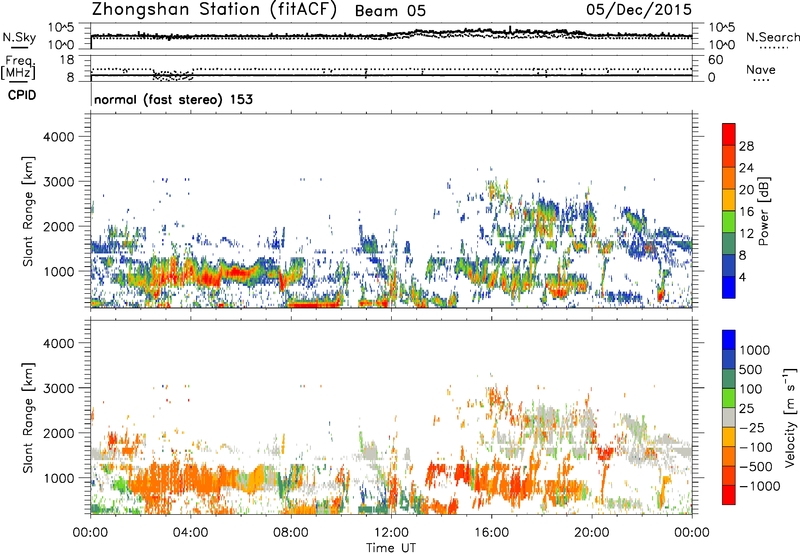Click the "04:00" time tick label
Image resolution: width=800 pixels, height=554 pixels.
[x=190, y=533]
